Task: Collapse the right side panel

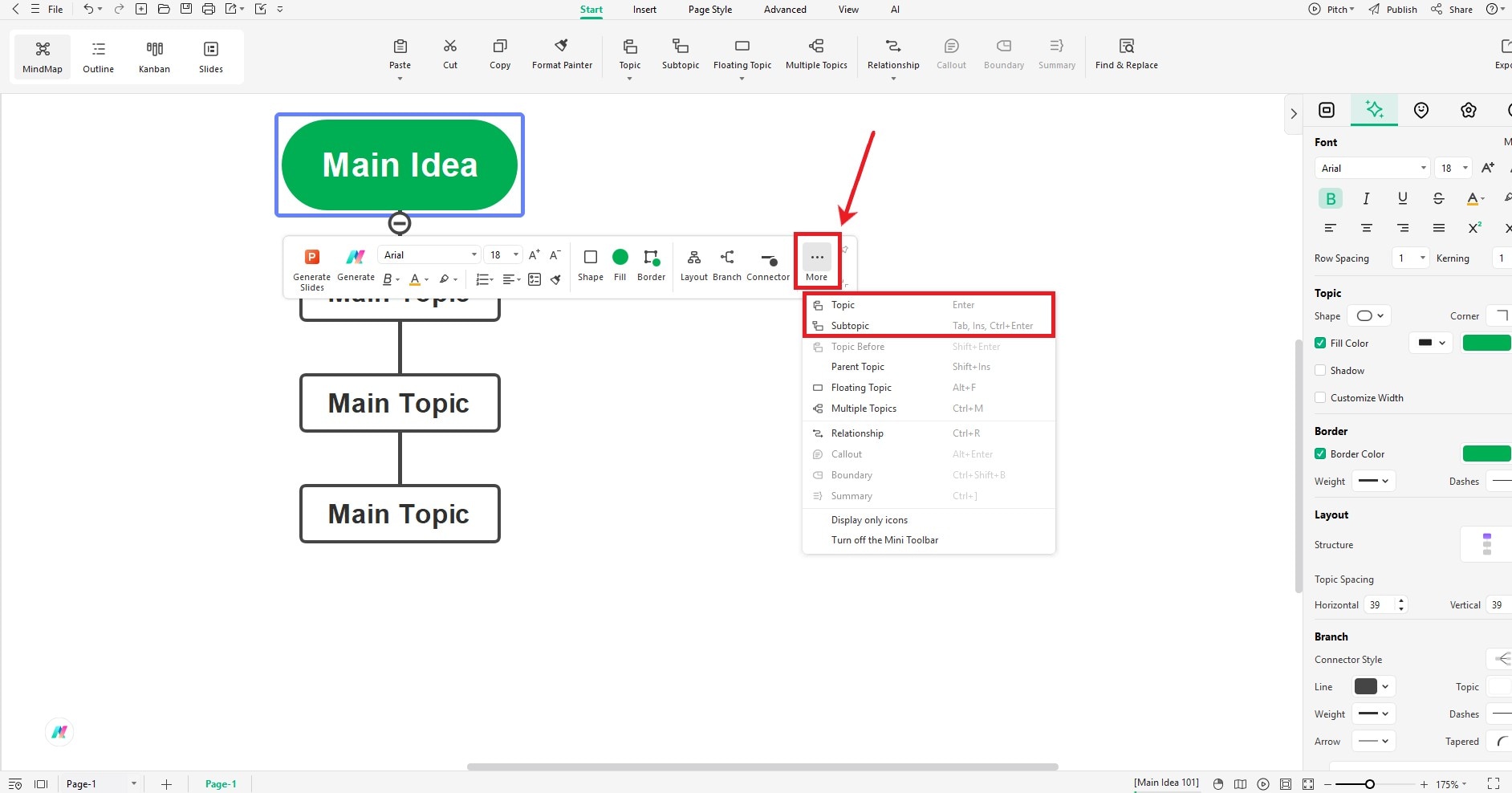Action: [x=1294, y=114]
